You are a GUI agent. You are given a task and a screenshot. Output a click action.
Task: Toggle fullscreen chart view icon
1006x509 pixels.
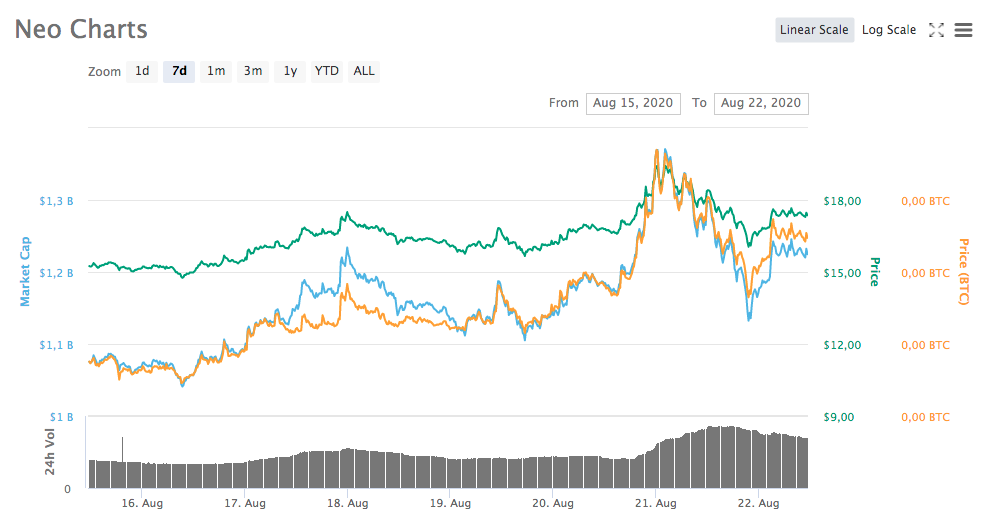tap(936, 30)
